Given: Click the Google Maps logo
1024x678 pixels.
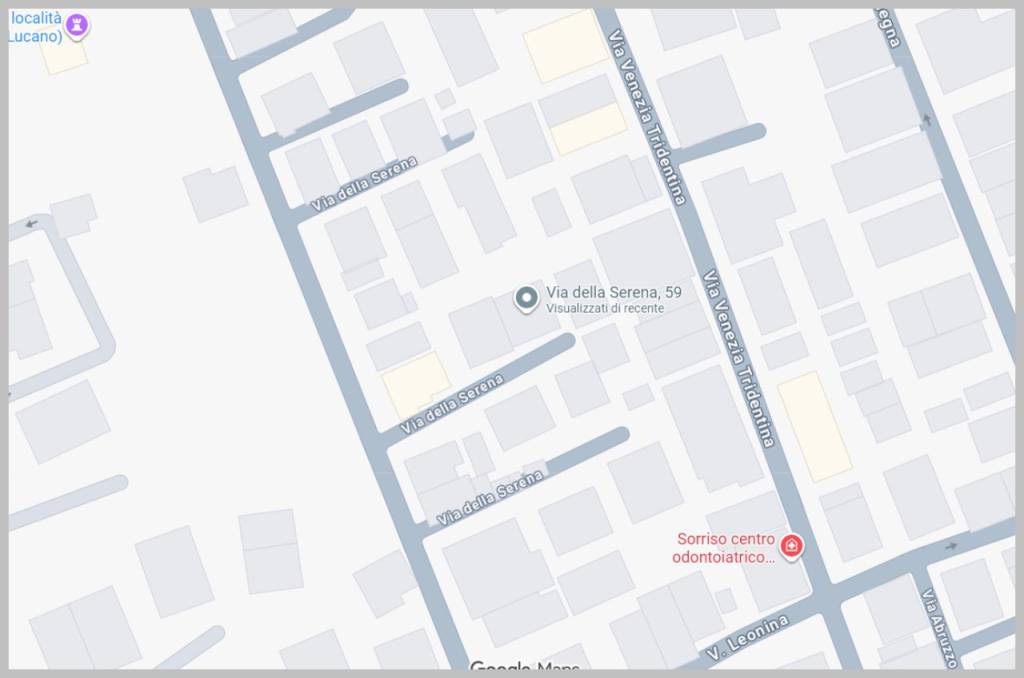Looking at the screenshot, I should [524, 665].
